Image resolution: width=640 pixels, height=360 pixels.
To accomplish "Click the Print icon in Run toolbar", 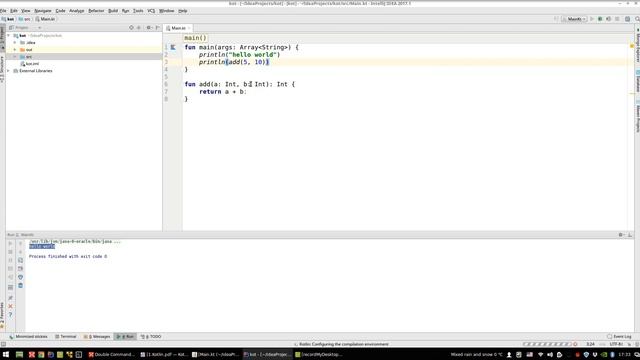I will [20, 277].
